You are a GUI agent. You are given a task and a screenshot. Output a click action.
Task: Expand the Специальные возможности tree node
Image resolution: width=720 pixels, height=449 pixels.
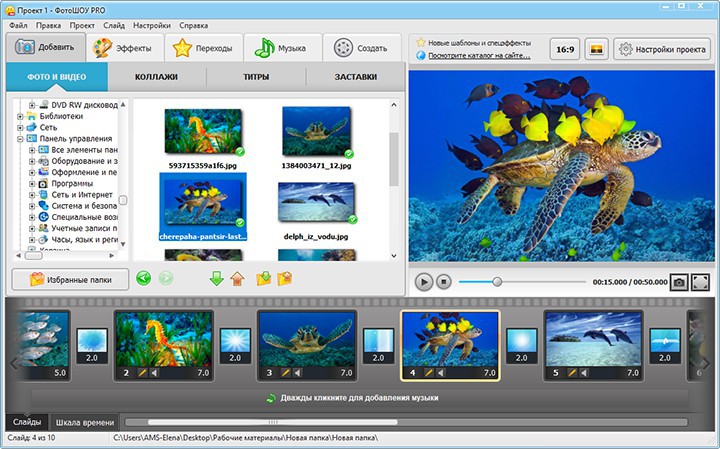click(x=32, y=217)
